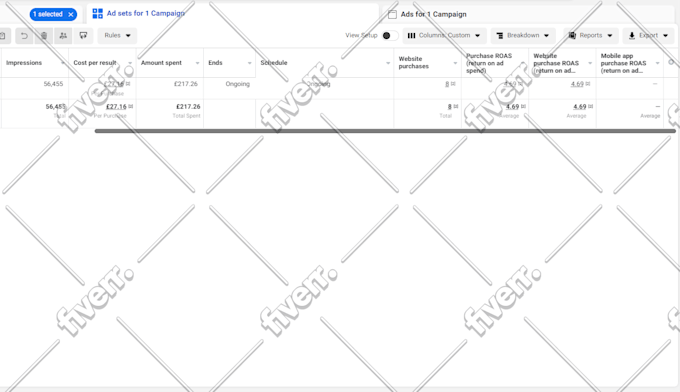Switch to the Ads for 1 Campaign tab

pos(433,14)
